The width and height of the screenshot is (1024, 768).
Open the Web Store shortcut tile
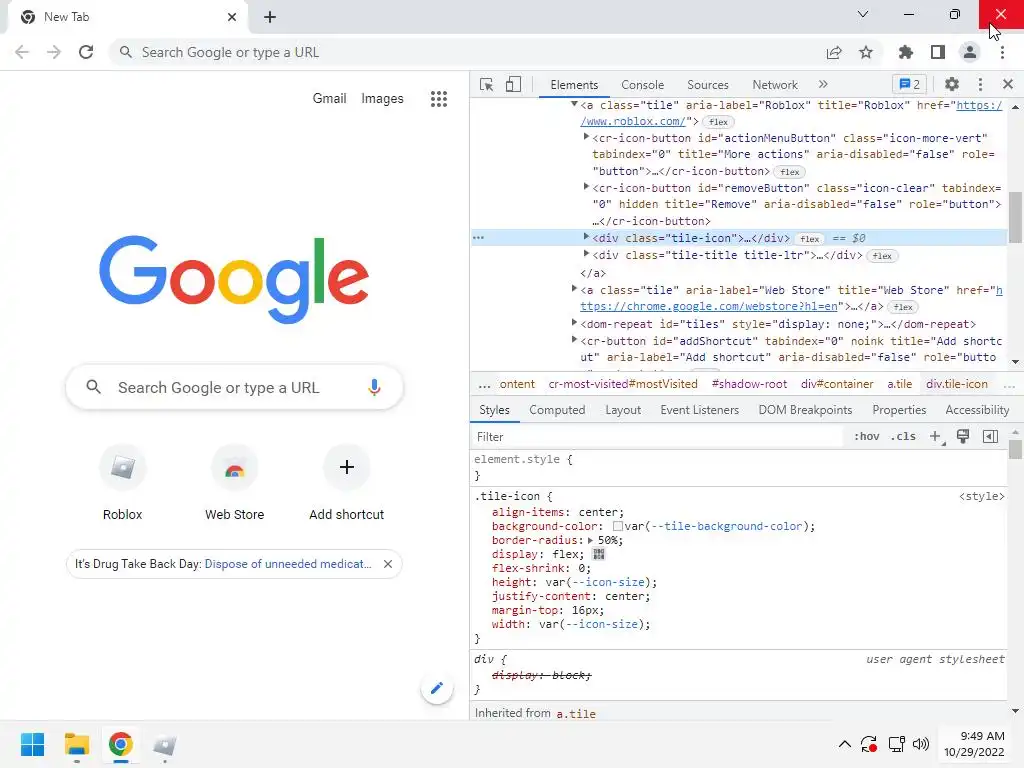point(234,483)
